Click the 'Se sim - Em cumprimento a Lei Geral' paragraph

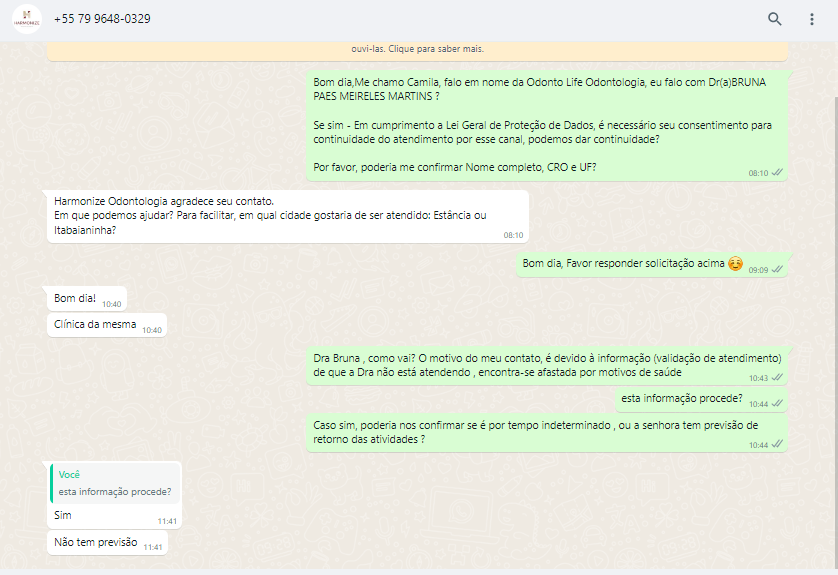542,132
